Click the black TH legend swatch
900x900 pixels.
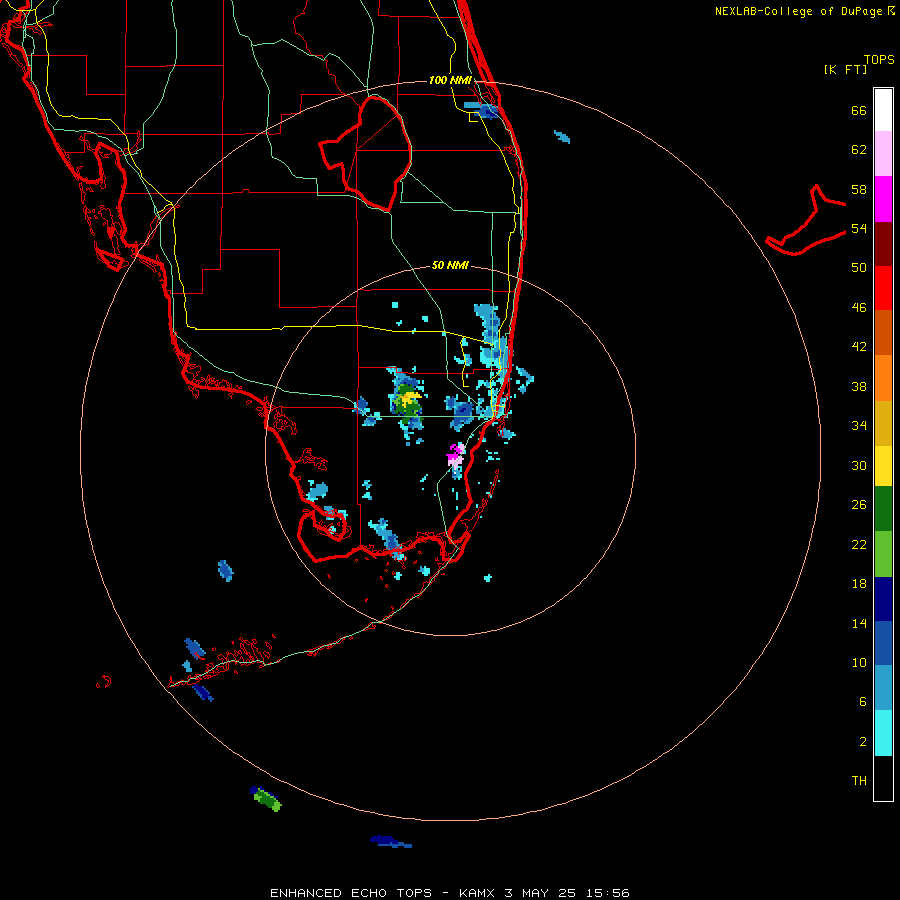click(x=883, y=778)
